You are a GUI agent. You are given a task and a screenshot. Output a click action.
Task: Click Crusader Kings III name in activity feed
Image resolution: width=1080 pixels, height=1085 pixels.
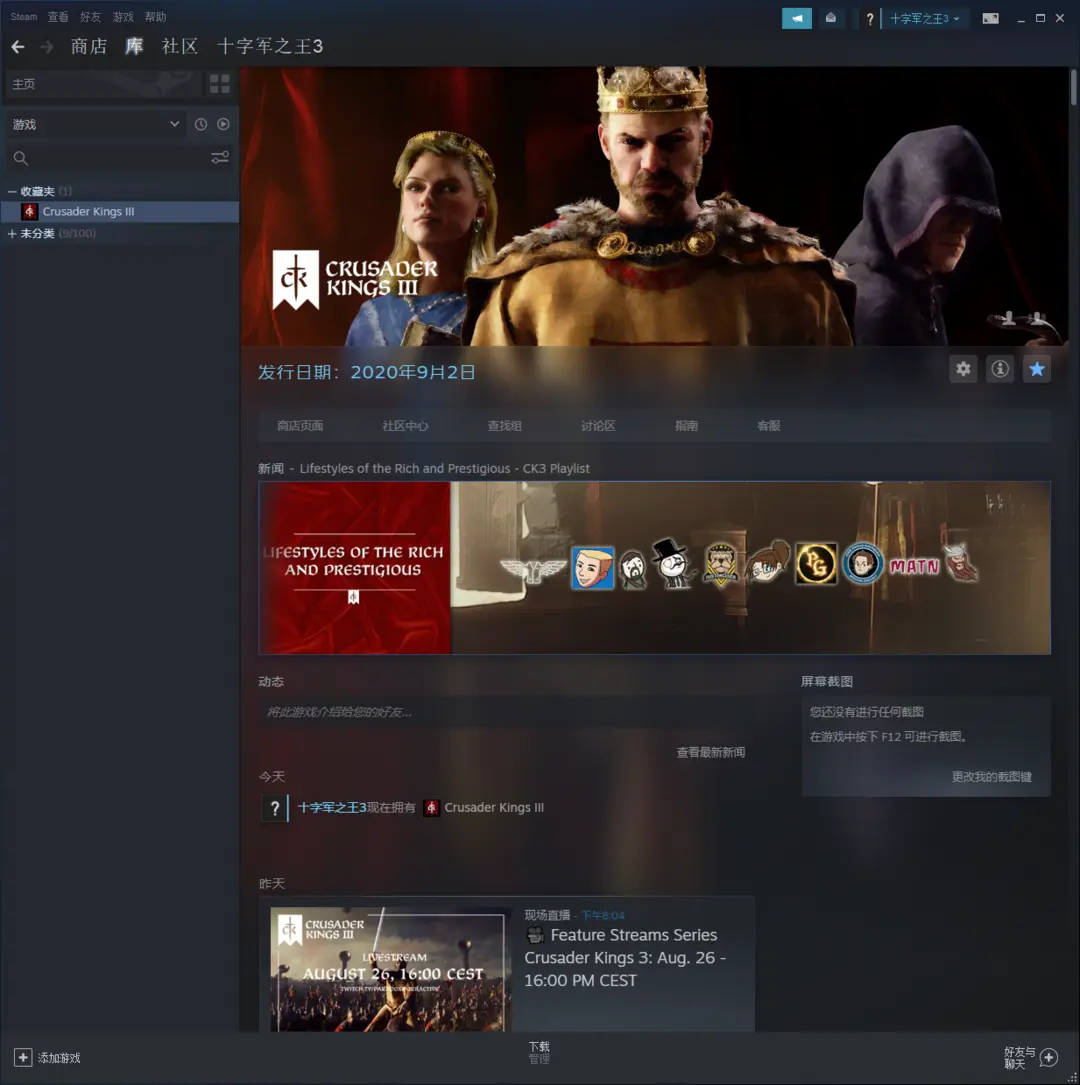pos(494,808)
